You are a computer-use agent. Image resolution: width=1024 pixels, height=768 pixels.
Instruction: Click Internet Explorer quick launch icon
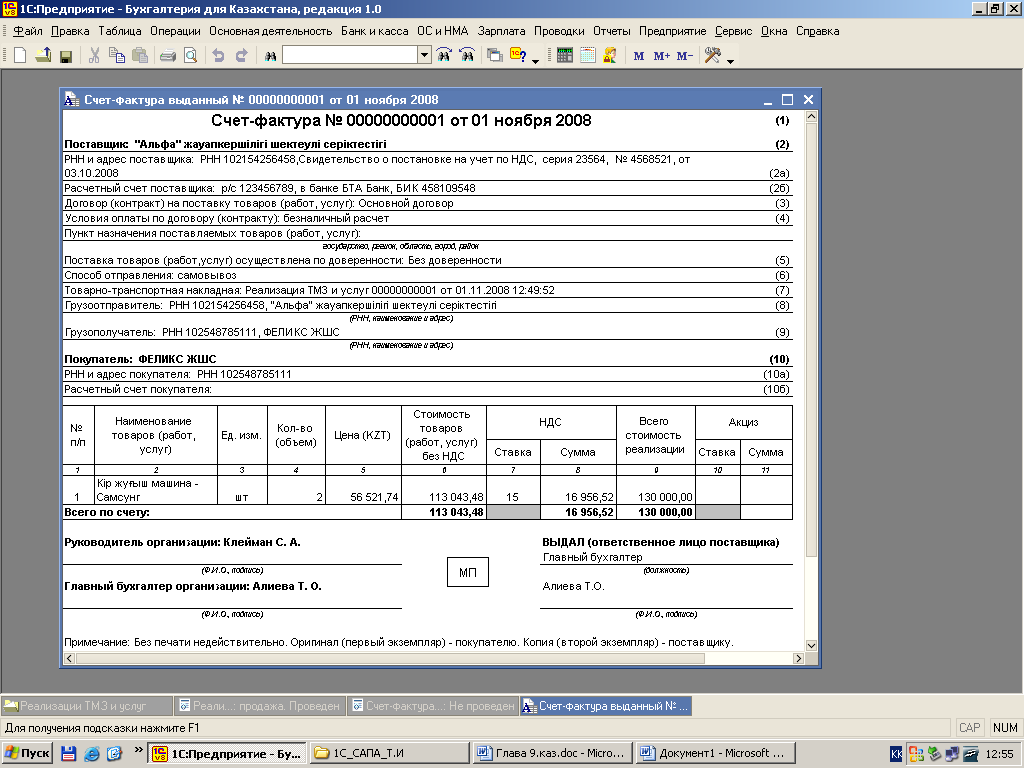click(x=92, y=754)
